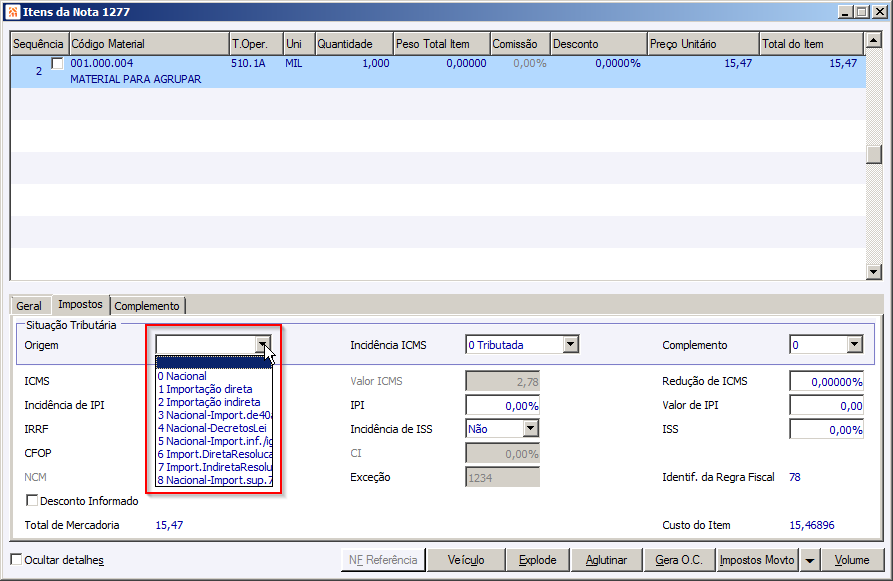The height and width of the screenshot is (581, 893).
Task: Click the Preço Unitário column header
Action: click(703, 44)
